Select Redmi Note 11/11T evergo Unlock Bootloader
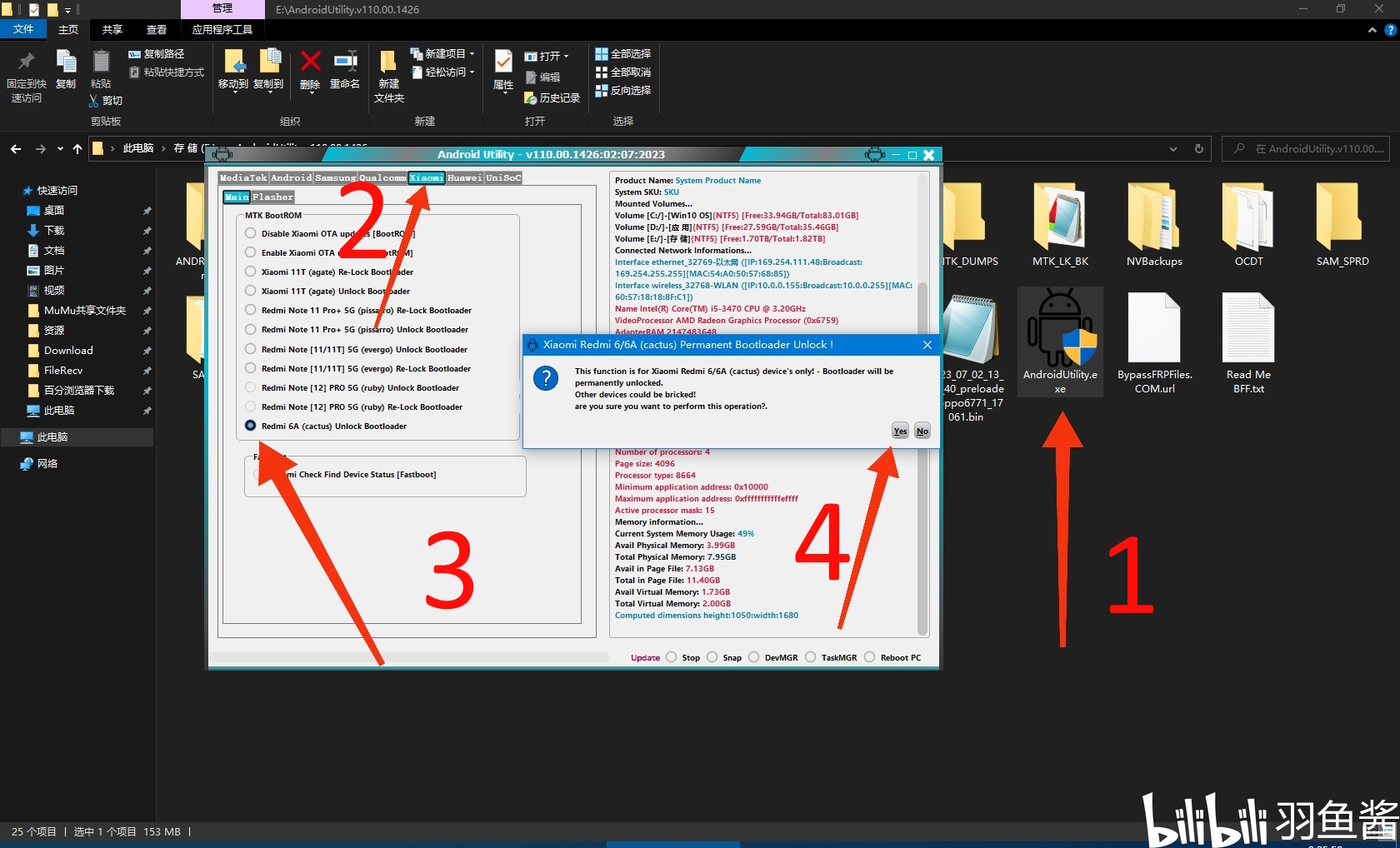 pyautogui.click(x=251, y=350)
